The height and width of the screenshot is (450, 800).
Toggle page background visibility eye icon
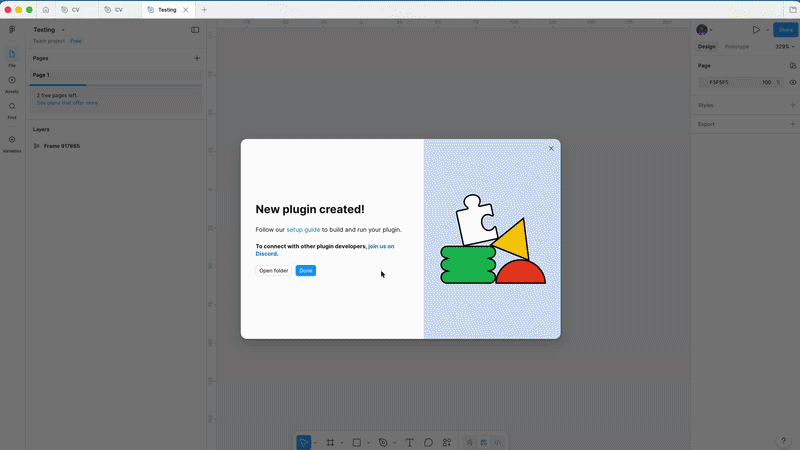point(793,82)
